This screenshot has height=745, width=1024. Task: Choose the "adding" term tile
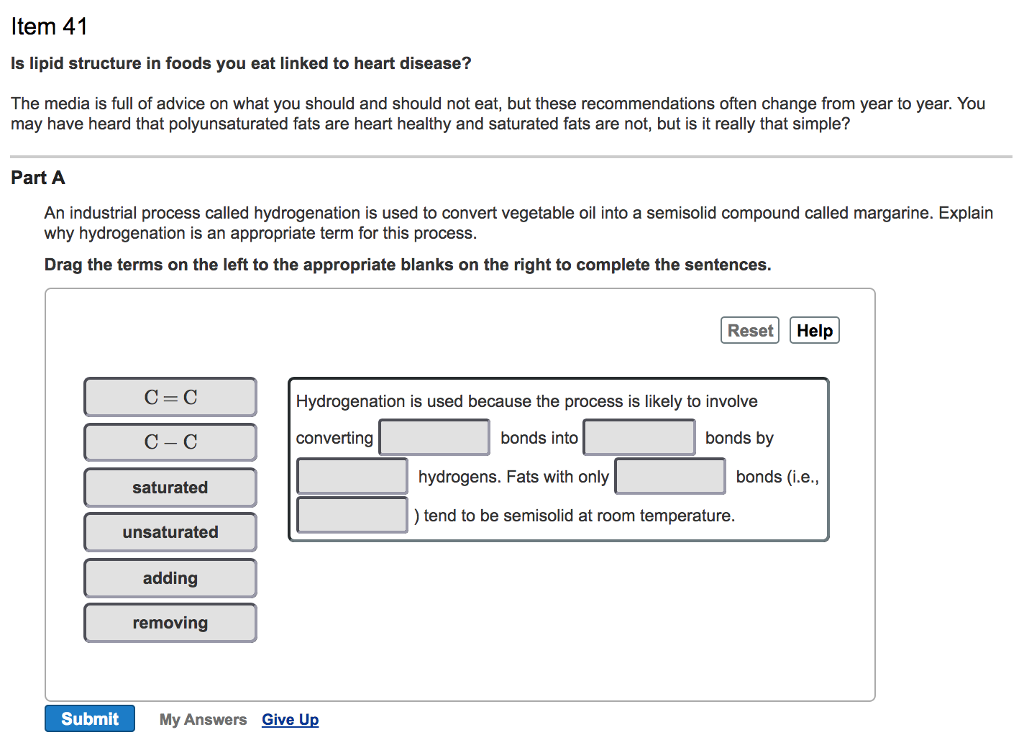pos(170,578)
